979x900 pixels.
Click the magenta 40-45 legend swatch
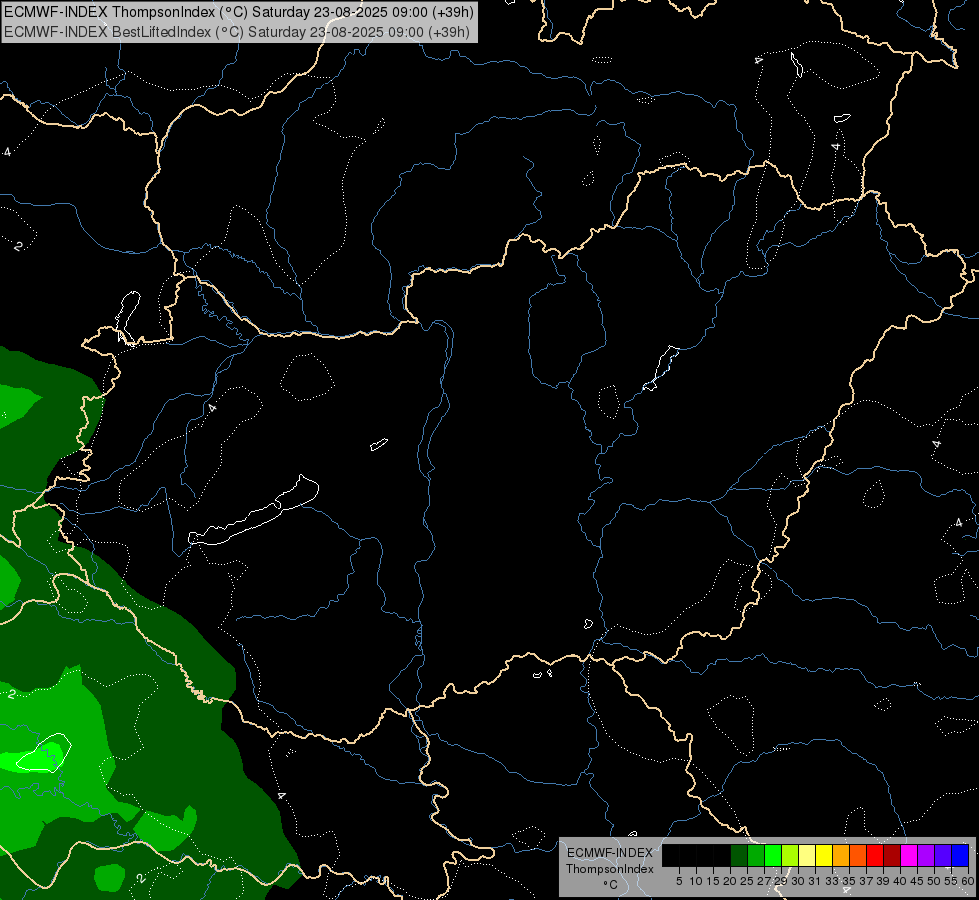point(909,855)
